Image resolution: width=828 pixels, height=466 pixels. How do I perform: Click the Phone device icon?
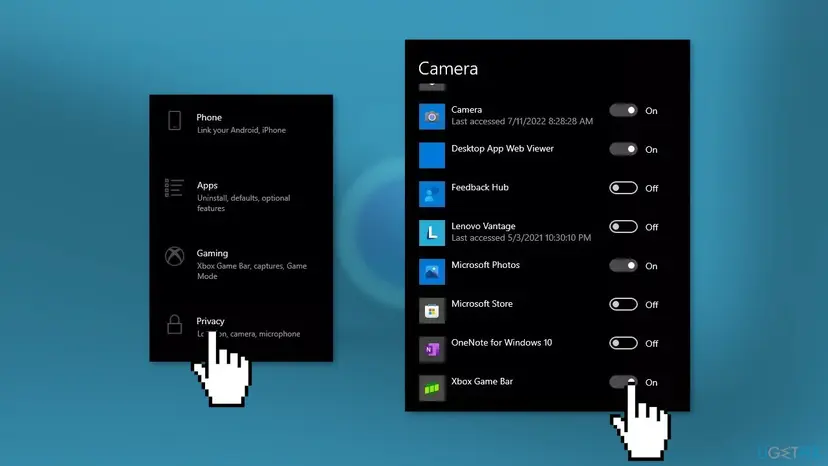(x=175, y=121)
